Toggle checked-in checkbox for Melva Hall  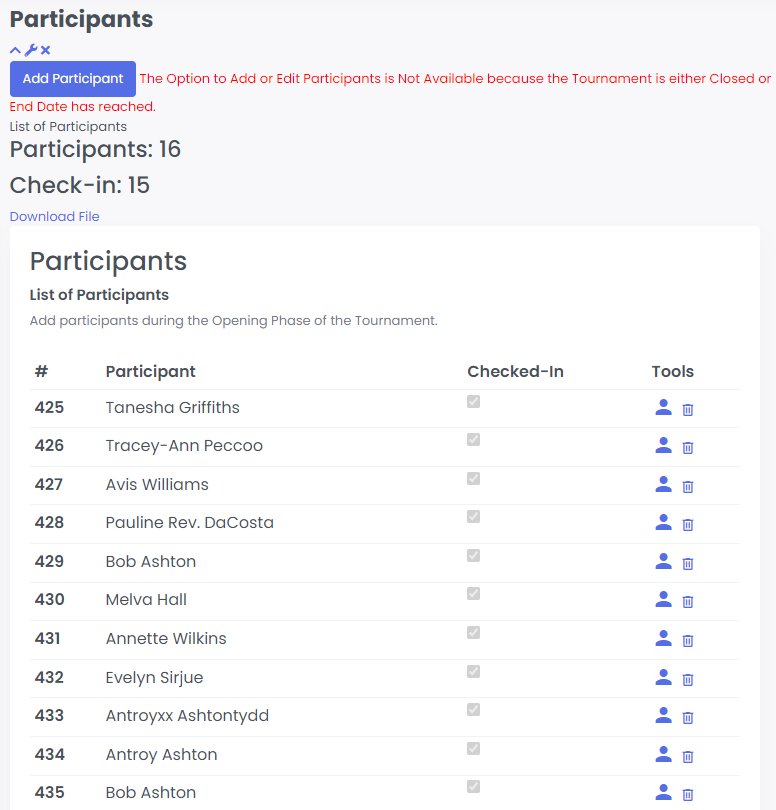[474, 594]
